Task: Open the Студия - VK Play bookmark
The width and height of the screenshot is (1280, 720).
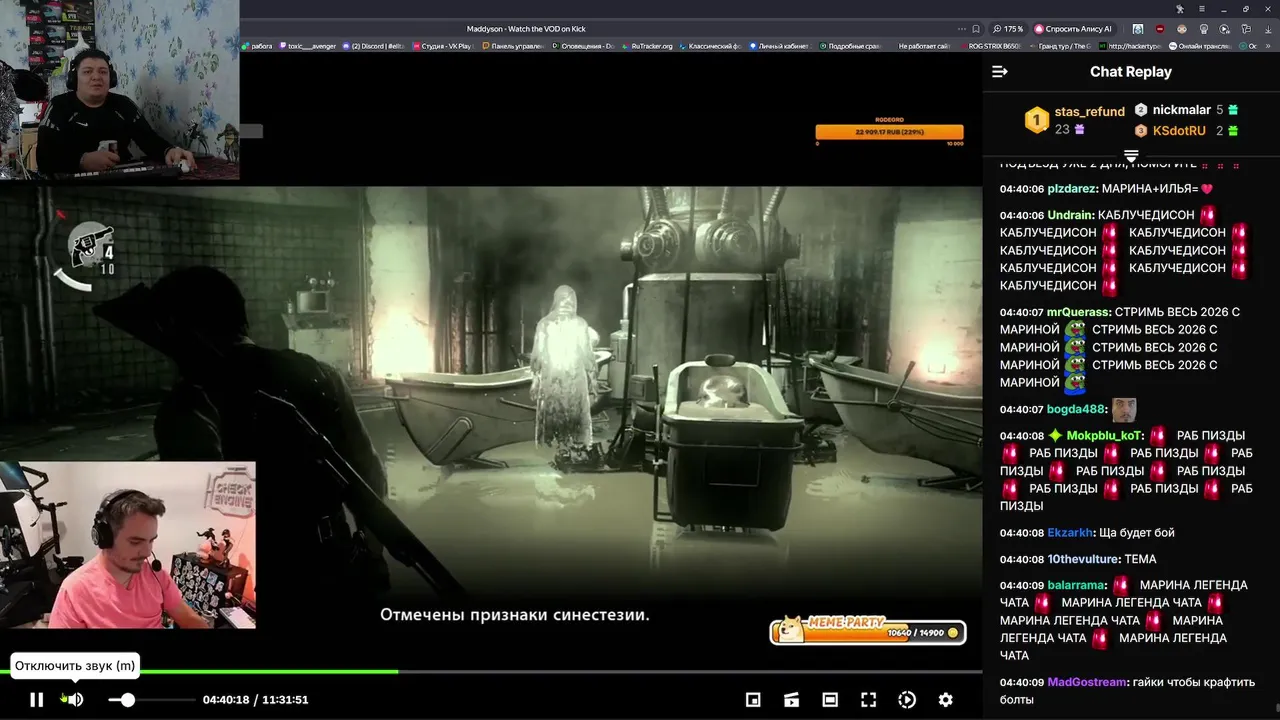Action: (x=442, y=46)
